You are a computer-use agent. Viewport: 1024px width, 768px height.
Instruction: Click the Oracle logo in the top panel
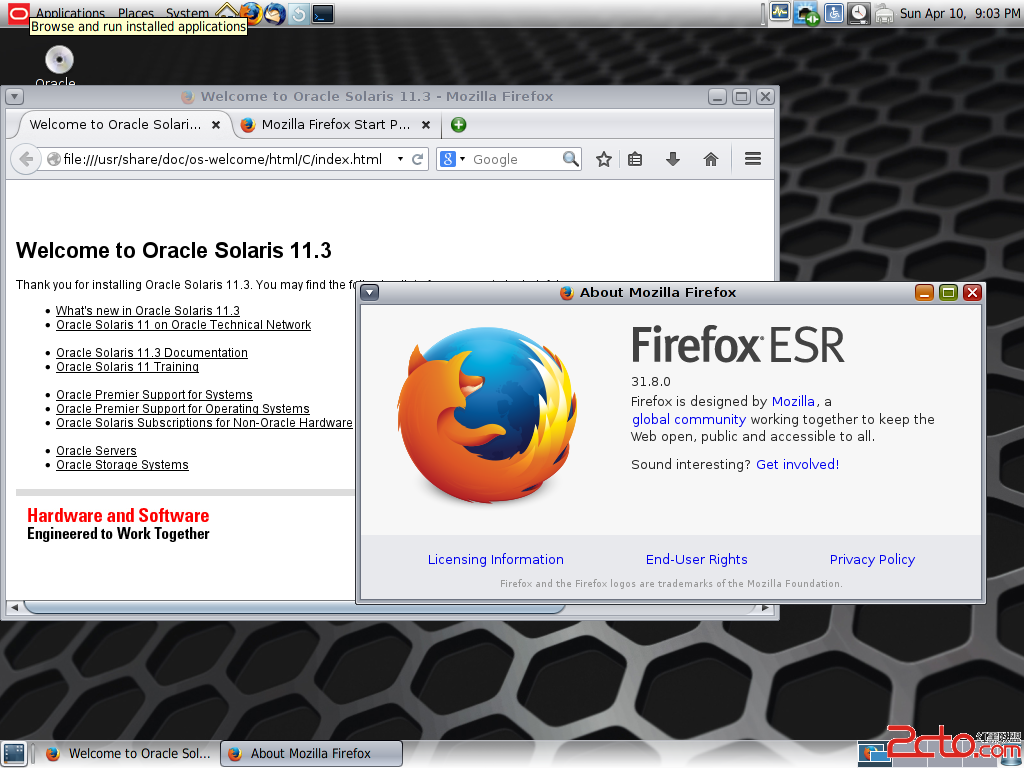coord(18,12)
